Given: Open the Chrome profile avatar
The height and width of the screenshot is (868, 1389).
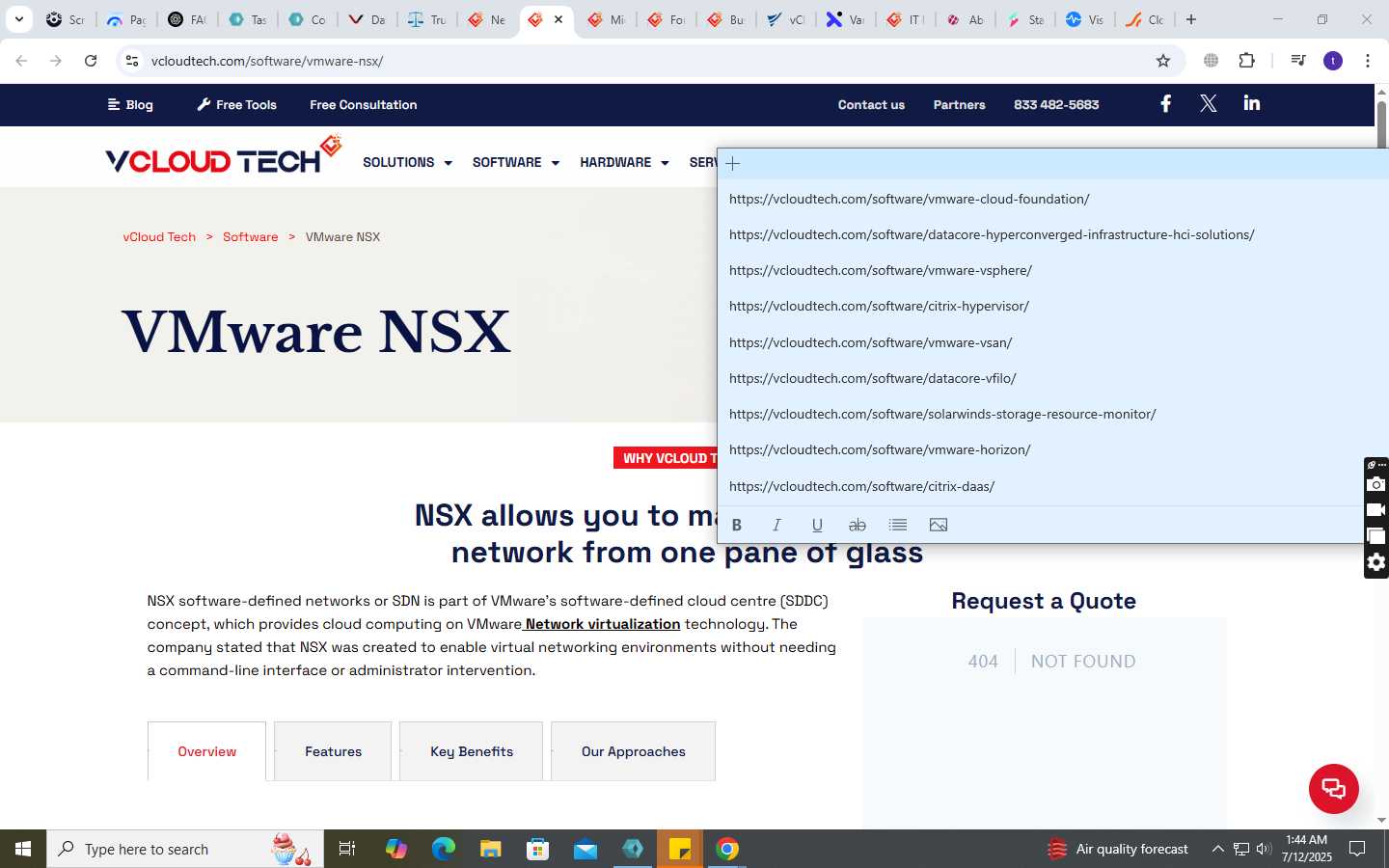Looking at the screenshot, I should tap(1333, 61).
